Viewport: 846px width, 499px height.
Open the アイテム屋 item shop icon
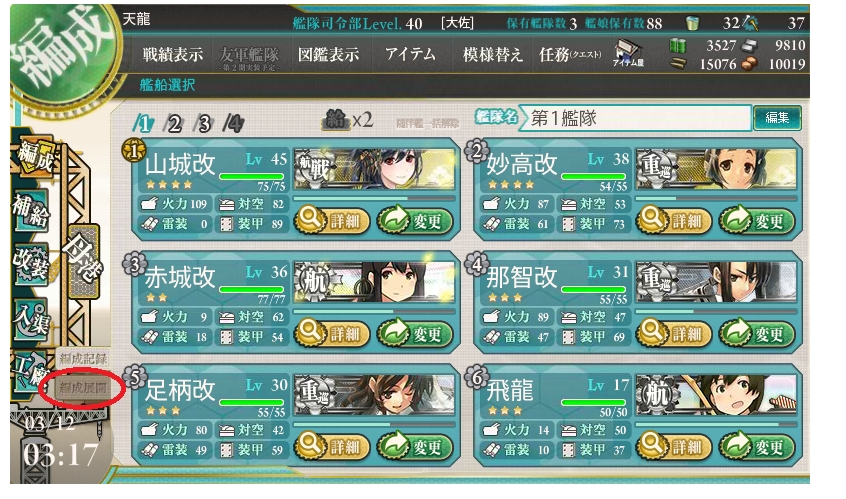pos(629,53)
